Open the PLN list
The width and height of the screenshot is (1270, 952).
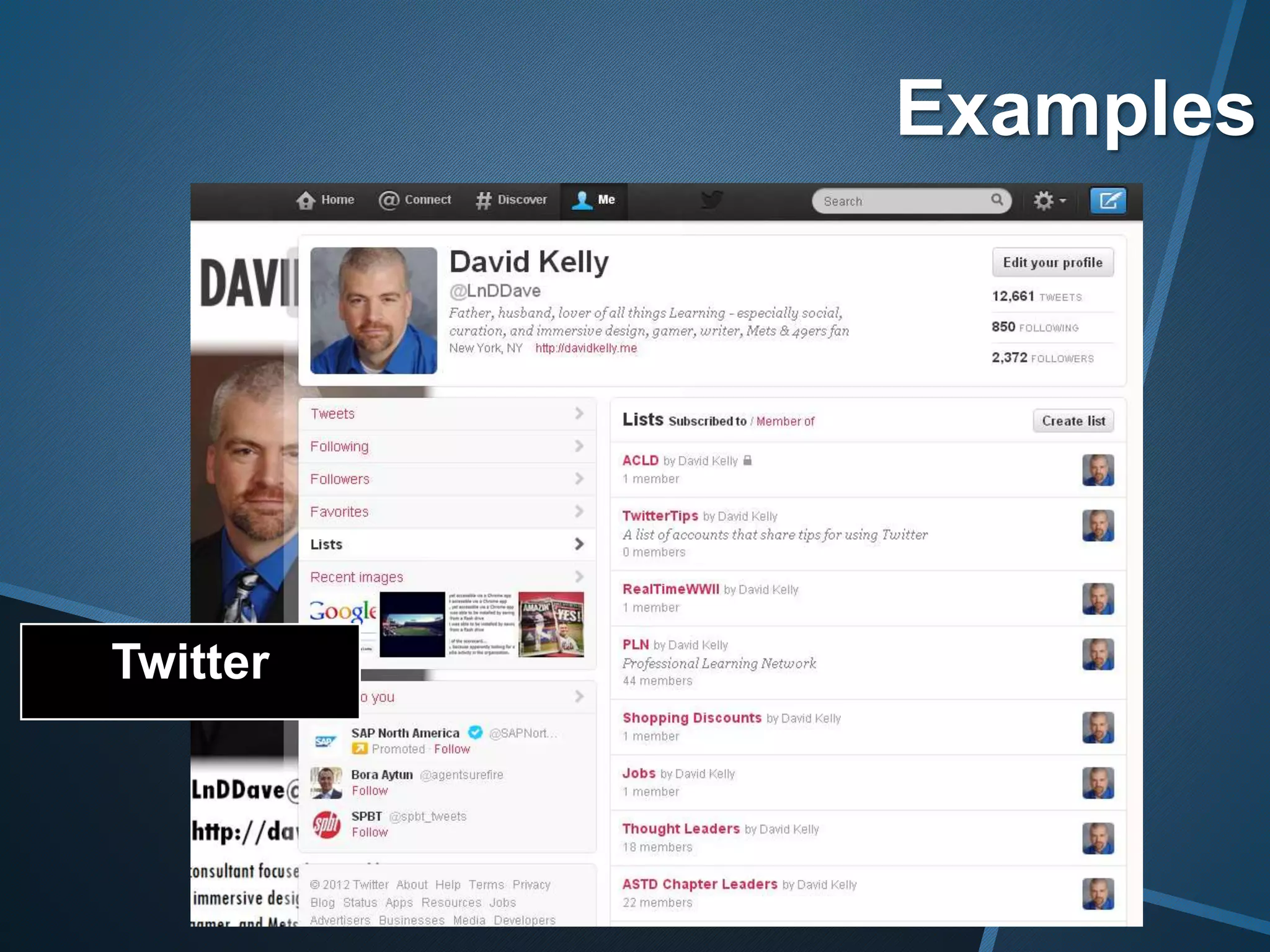click(636, 645)
